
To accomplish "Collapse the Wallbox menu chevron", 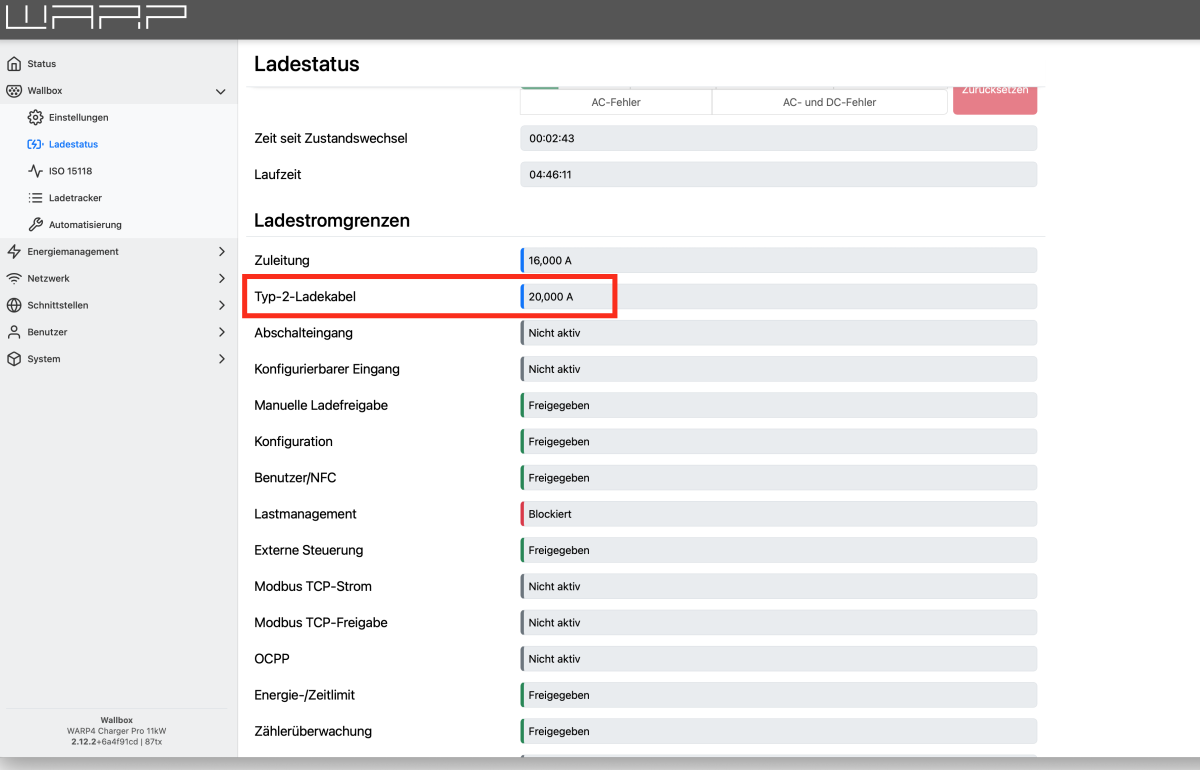I will coord(221,91).
